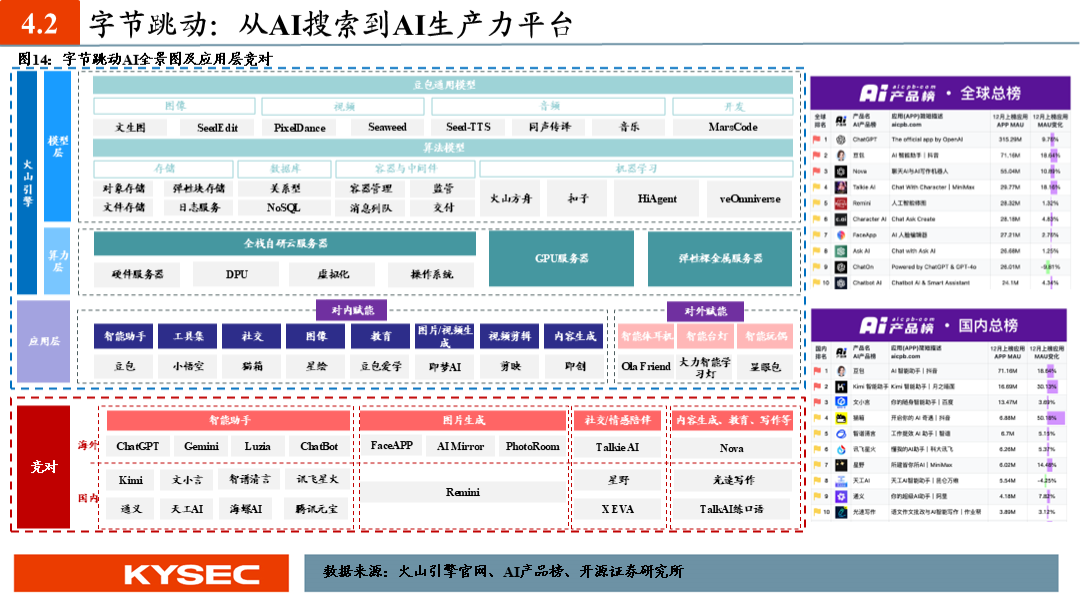Image resolution: width=1080 pixels, height=607 pixels.
Task: Click the 星野 black app icon in domestic ranking
Action: click(841, 465)
